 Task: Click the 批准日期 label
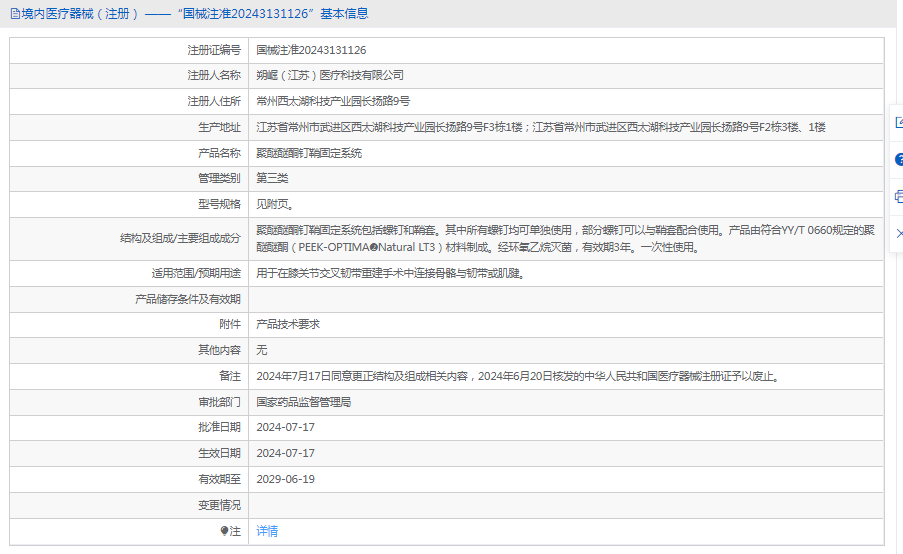click(x=219, y=427)
